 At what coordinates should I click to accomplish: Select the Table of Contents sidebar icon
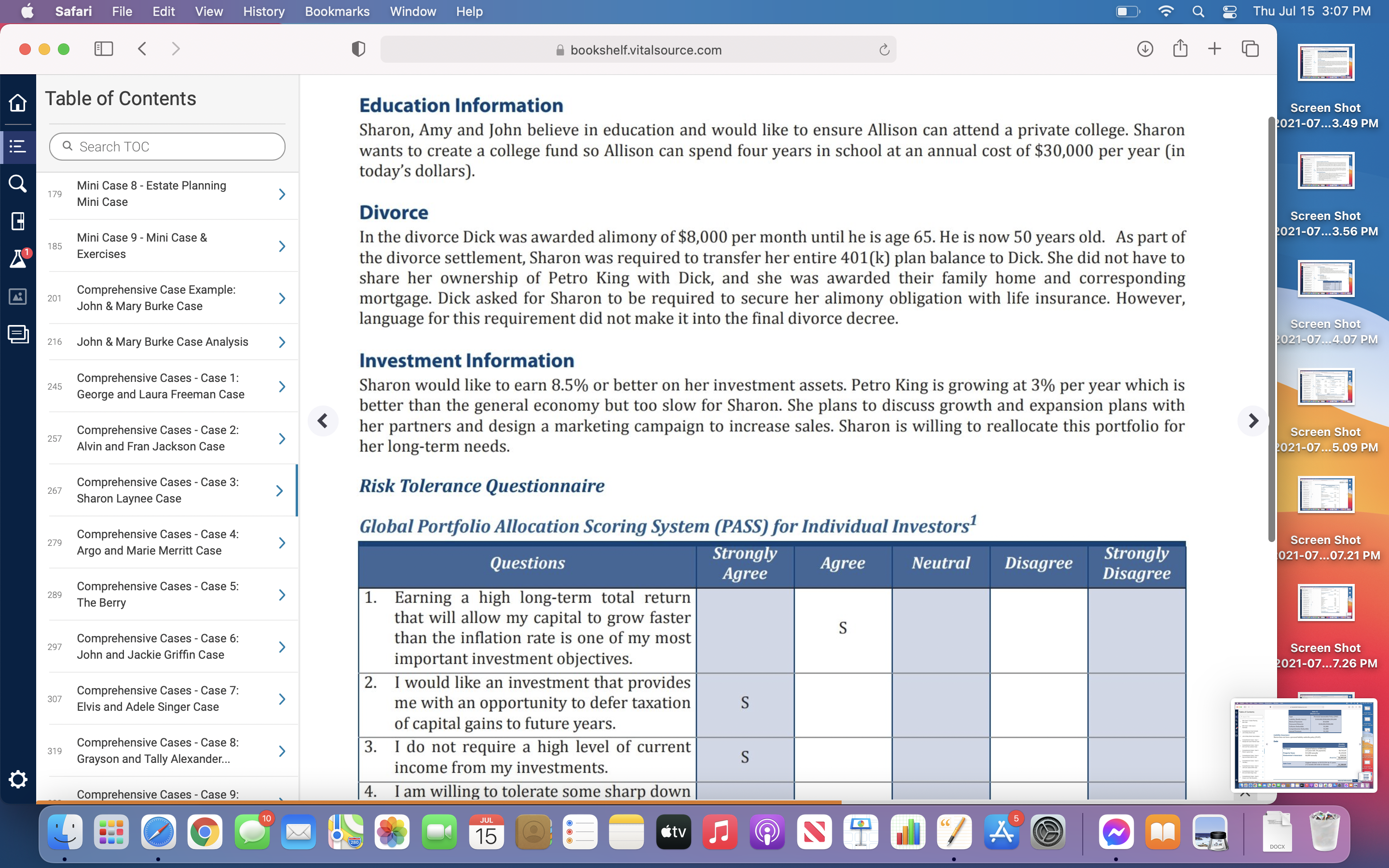(18, 147)
